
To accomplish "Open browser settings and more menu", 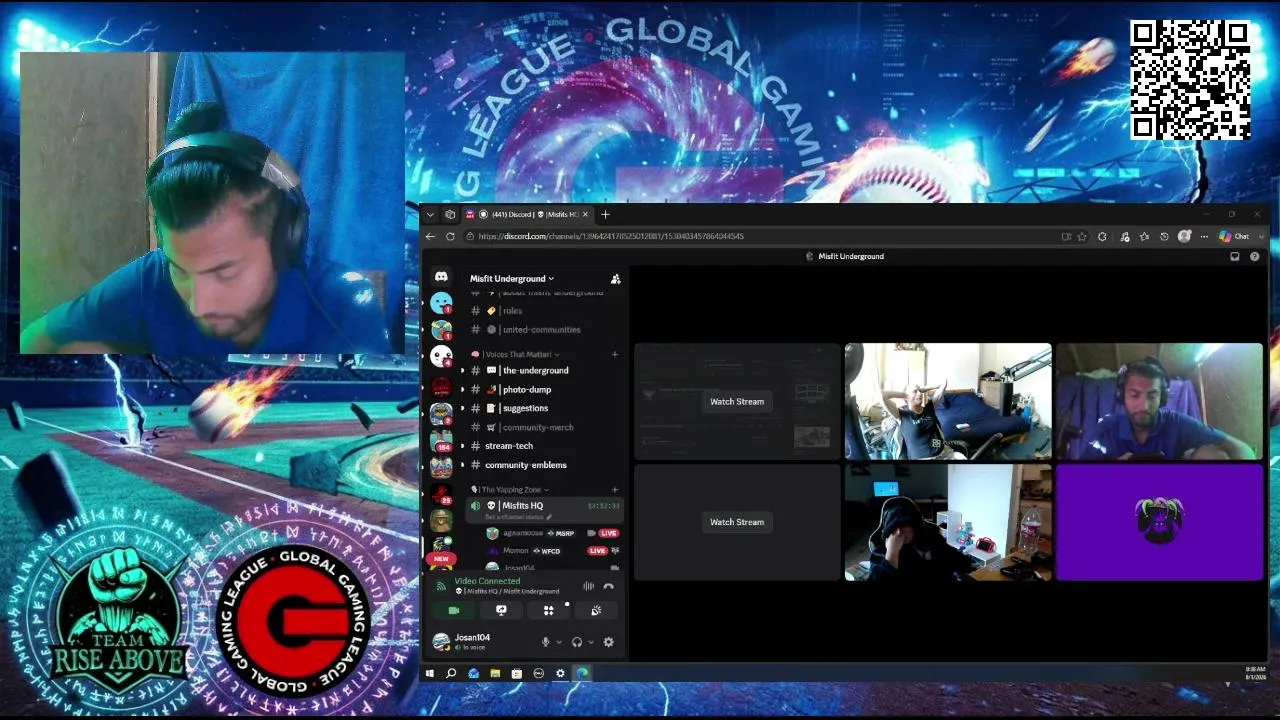I will (1204, 237).
